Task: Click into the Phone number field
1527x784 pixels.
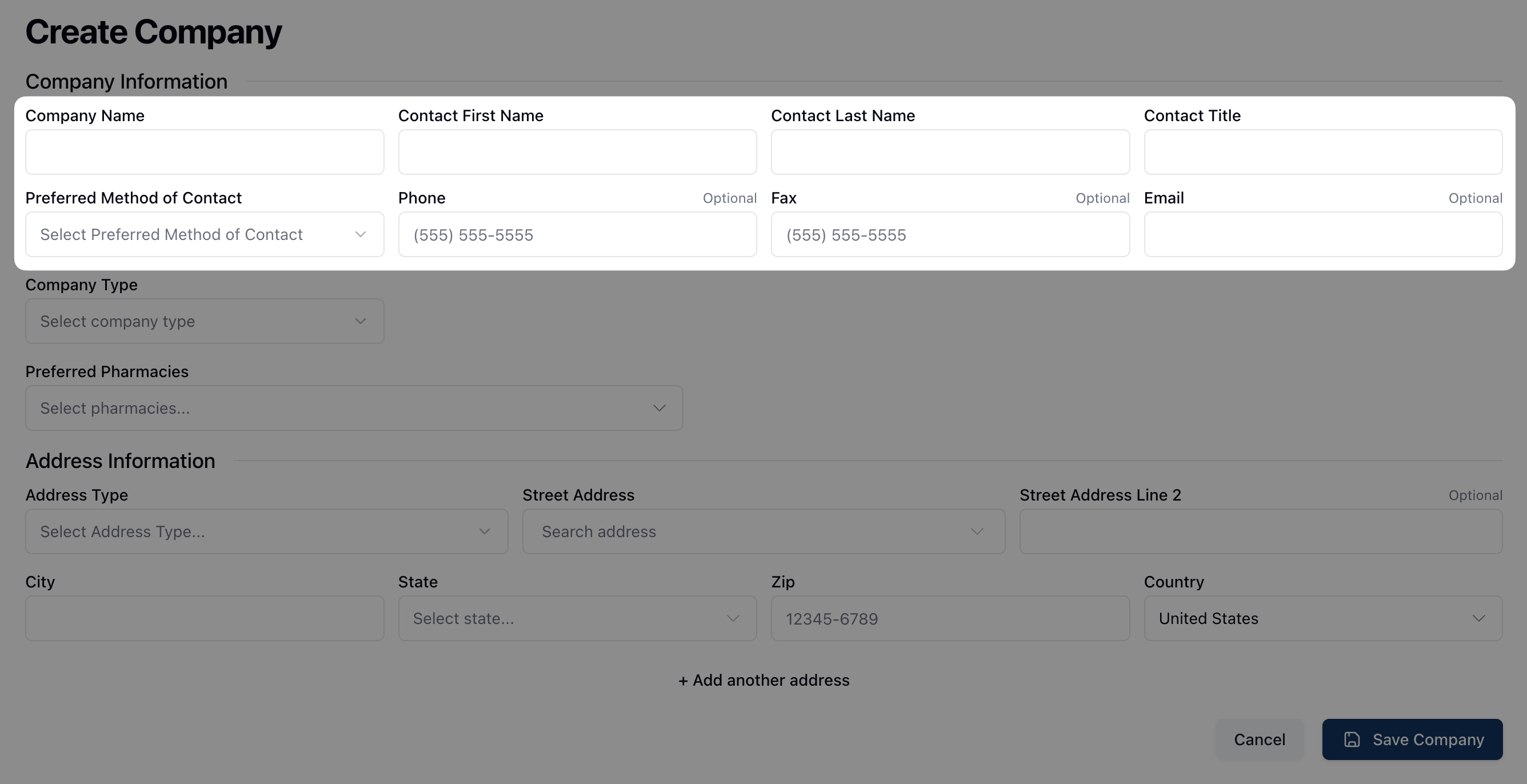Action: point(577,235)
